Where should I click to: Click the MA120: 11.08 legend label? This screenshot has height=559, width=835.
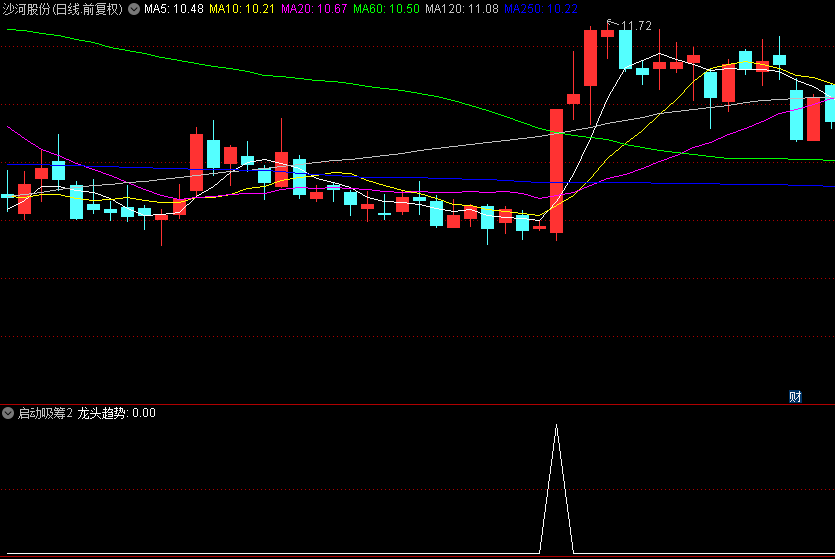(x=461, y=9)
